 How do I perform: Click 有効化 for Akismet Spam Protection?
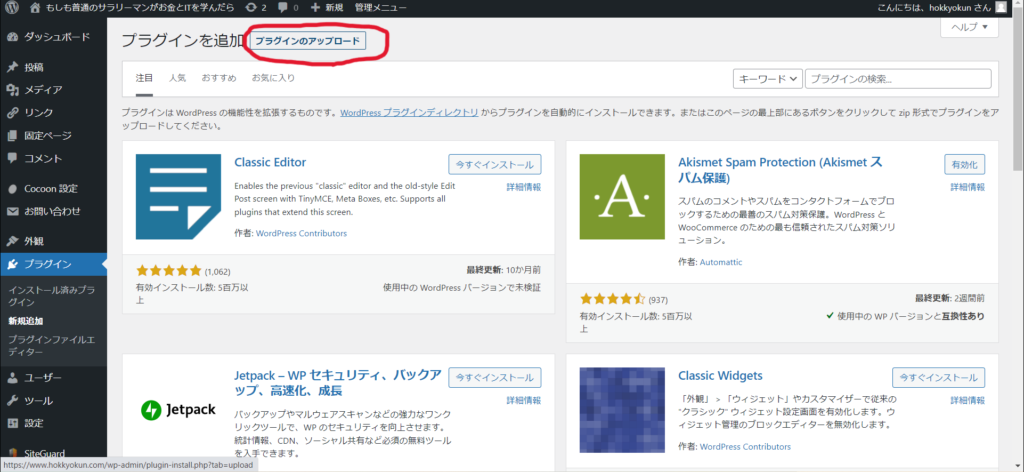point(965,165)
